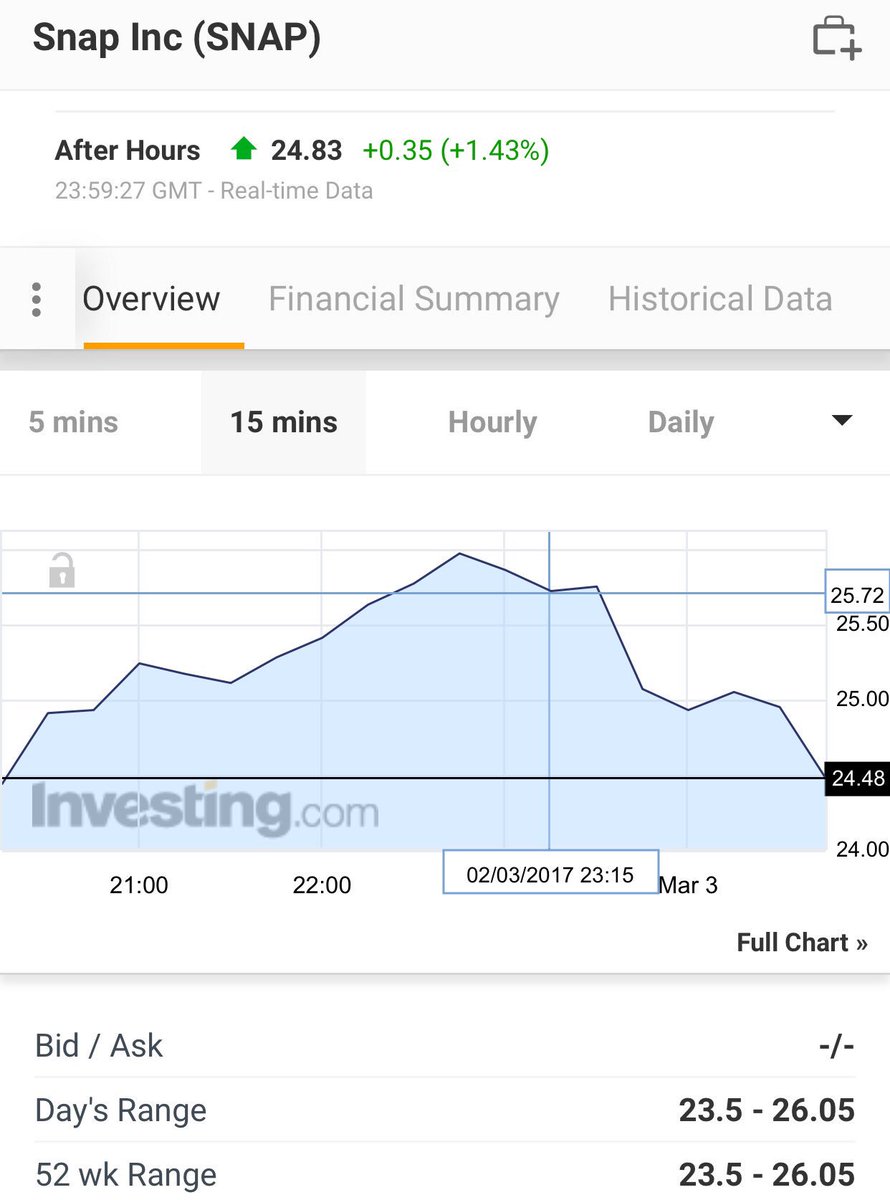890x1200 pixels.
Task: Click the 22:00 time axis label
Action: pos(322,885)
